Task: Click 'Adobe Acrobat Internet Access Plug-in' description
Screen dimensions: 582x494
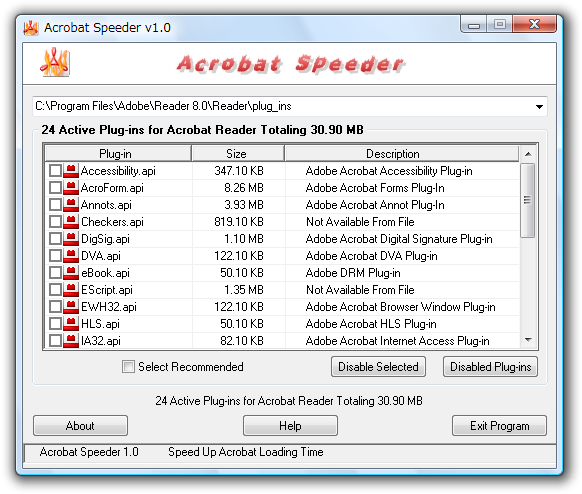Action: click(398, 341)
